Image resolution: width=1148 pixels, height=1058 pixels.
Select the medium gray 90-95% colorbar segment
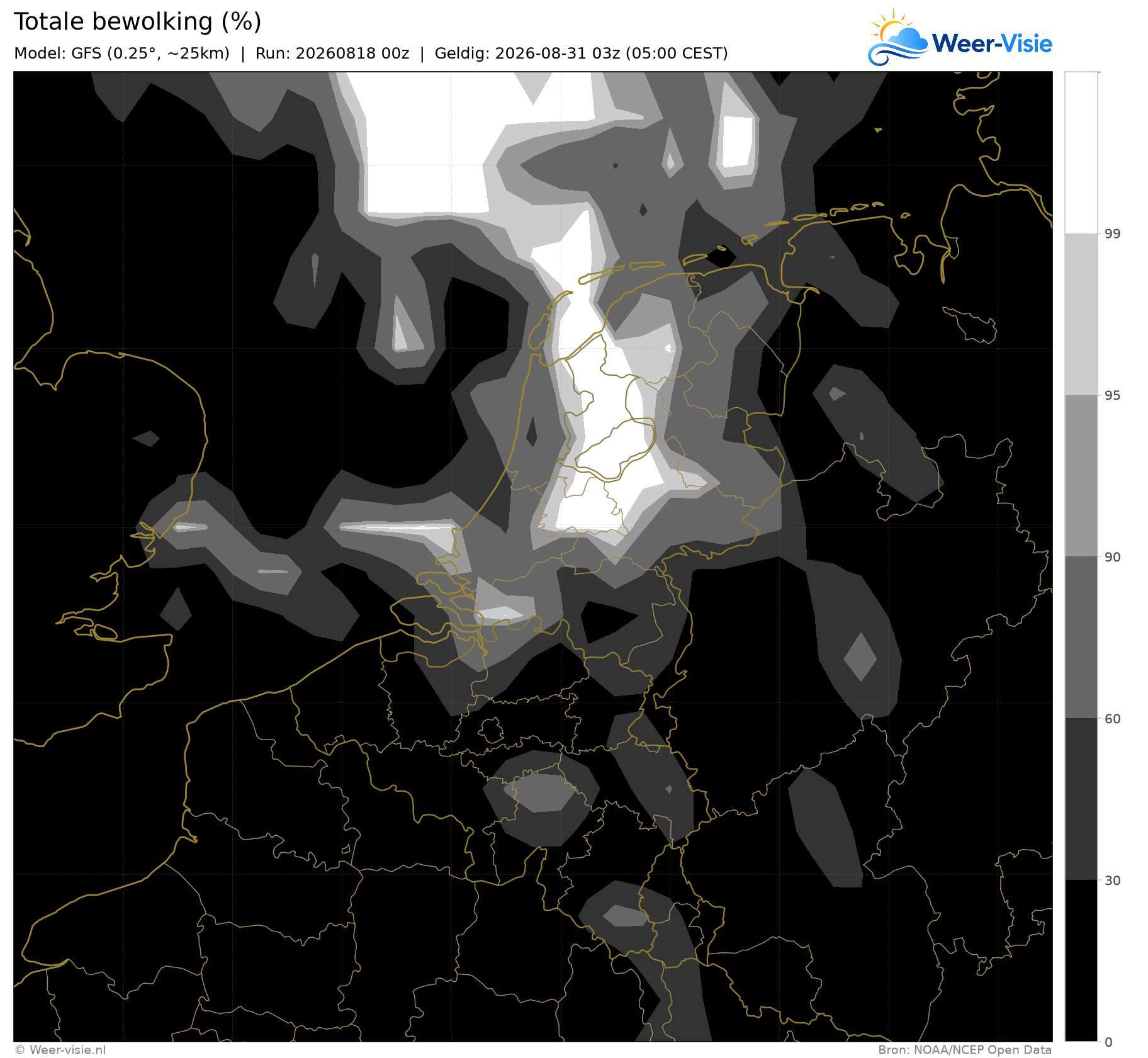(1081, 476)
